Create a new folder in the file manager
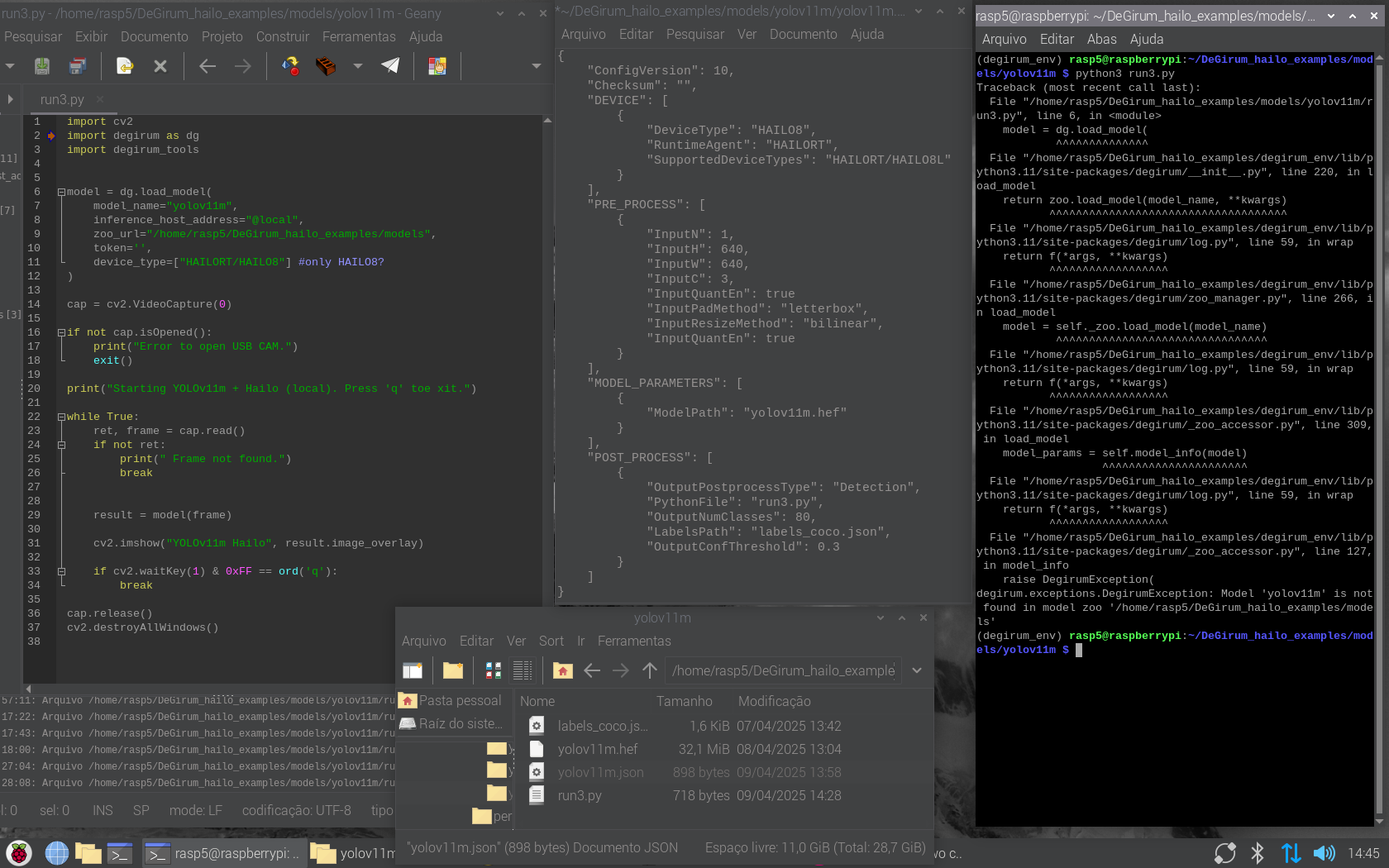The width and height of the screenshot is (1389, 868). (453, 670)
